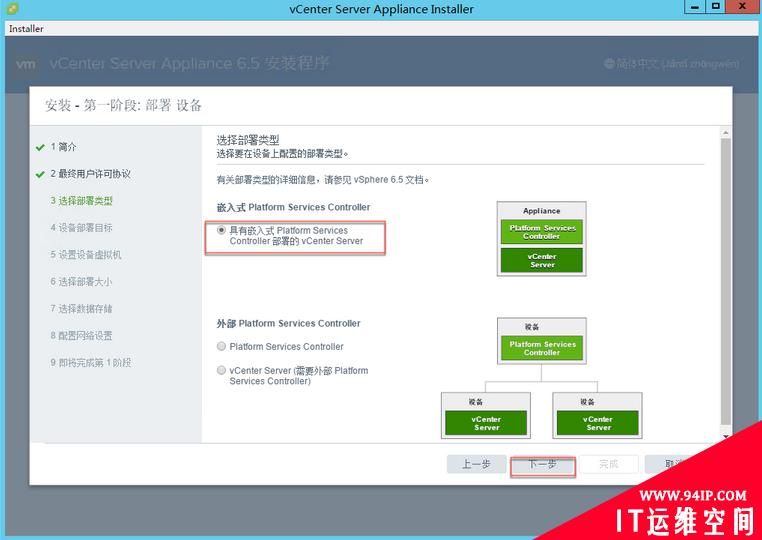The image size is (762, 540).
Task: Select step 7 选择数据存储
Action: tap(81, 309)
